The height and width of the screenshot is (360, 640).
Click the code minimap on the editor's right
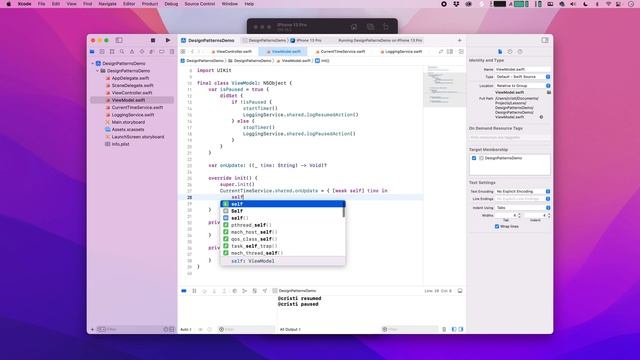(x=444, y=86)
